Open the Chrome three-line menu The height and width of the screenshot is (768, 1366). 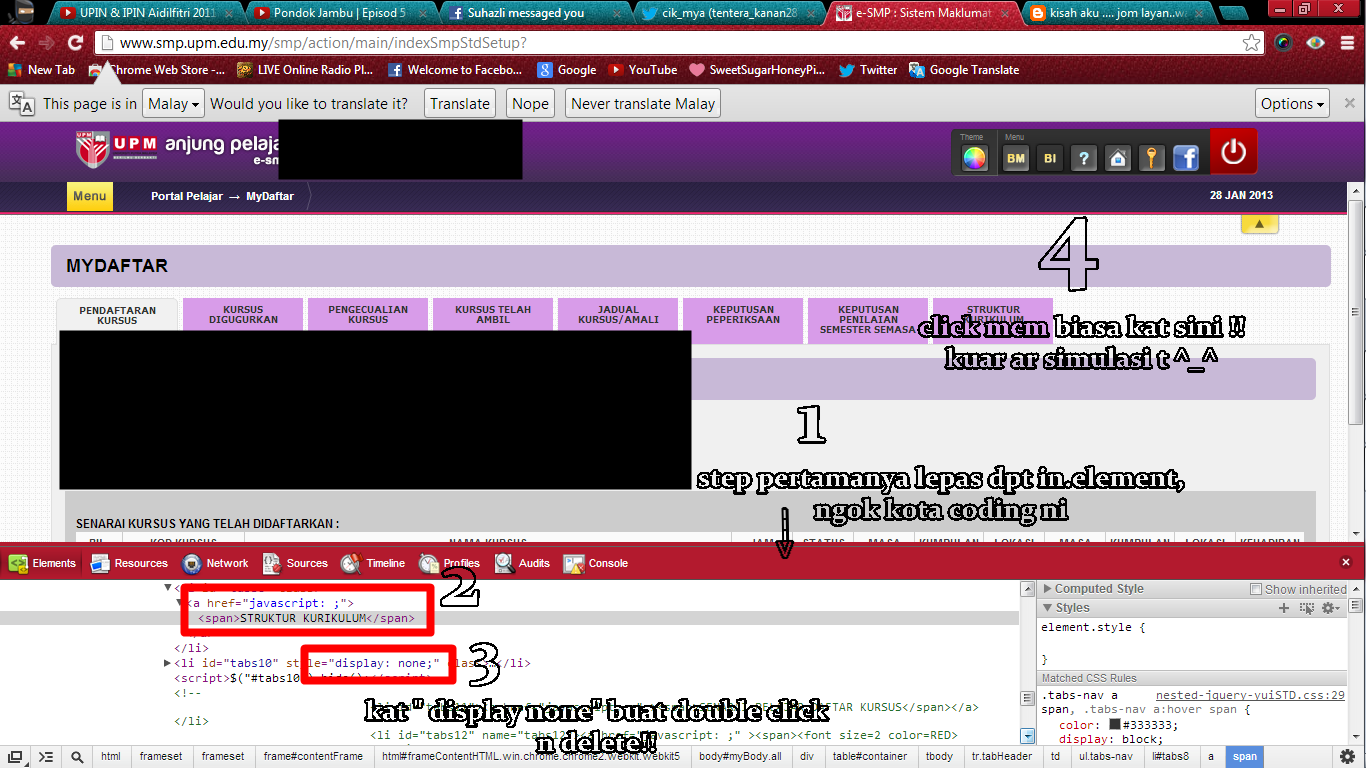(1347, 43)
